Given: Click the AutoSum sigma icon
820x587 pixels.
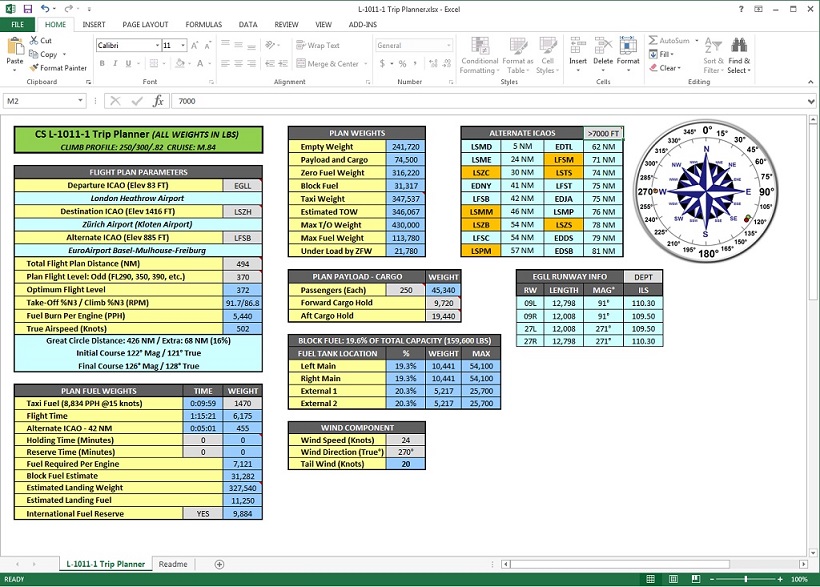Looking at the screenshot, I should [x=653, y=40].
